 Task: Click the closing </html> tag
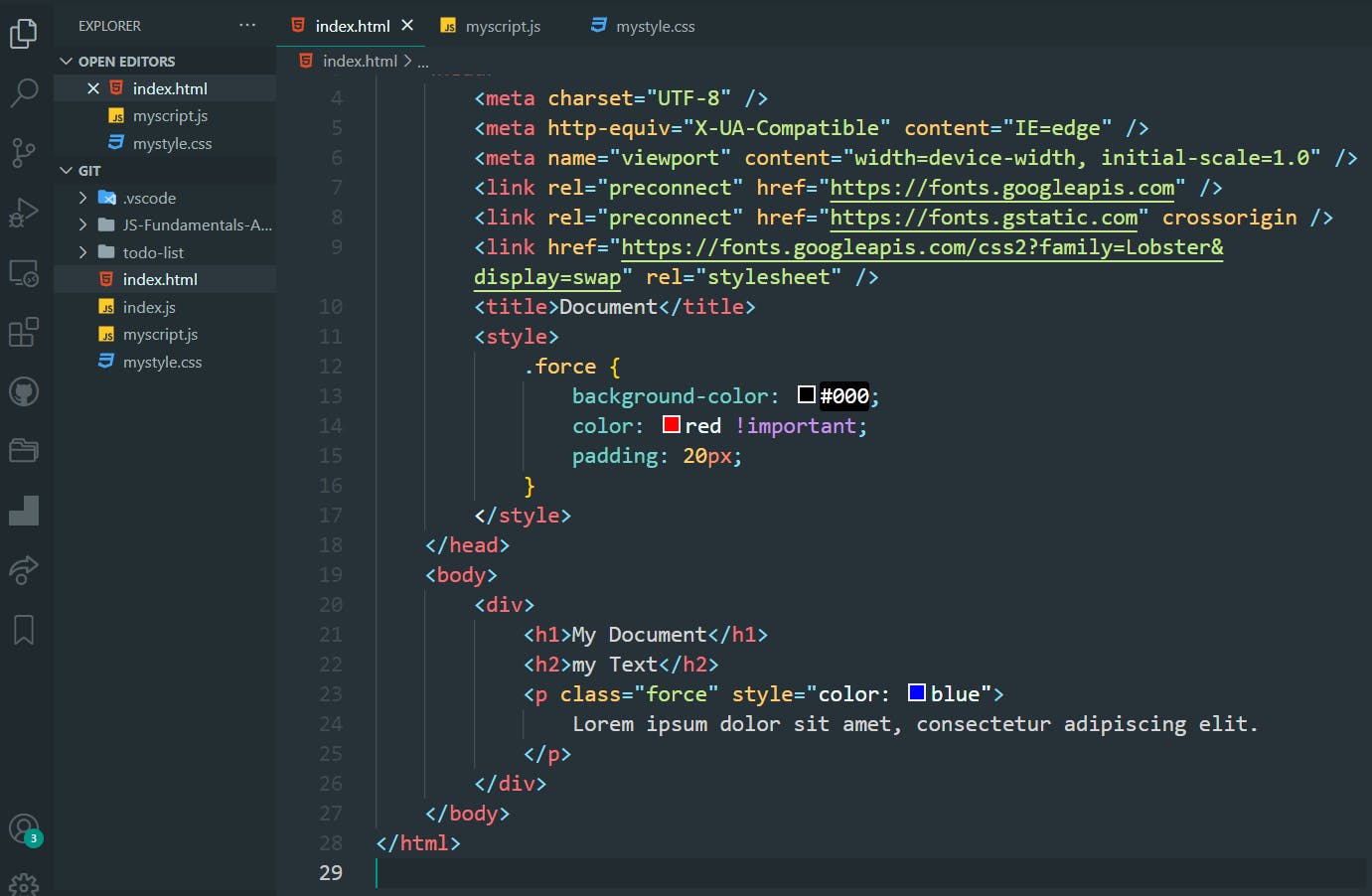(418, 843)
